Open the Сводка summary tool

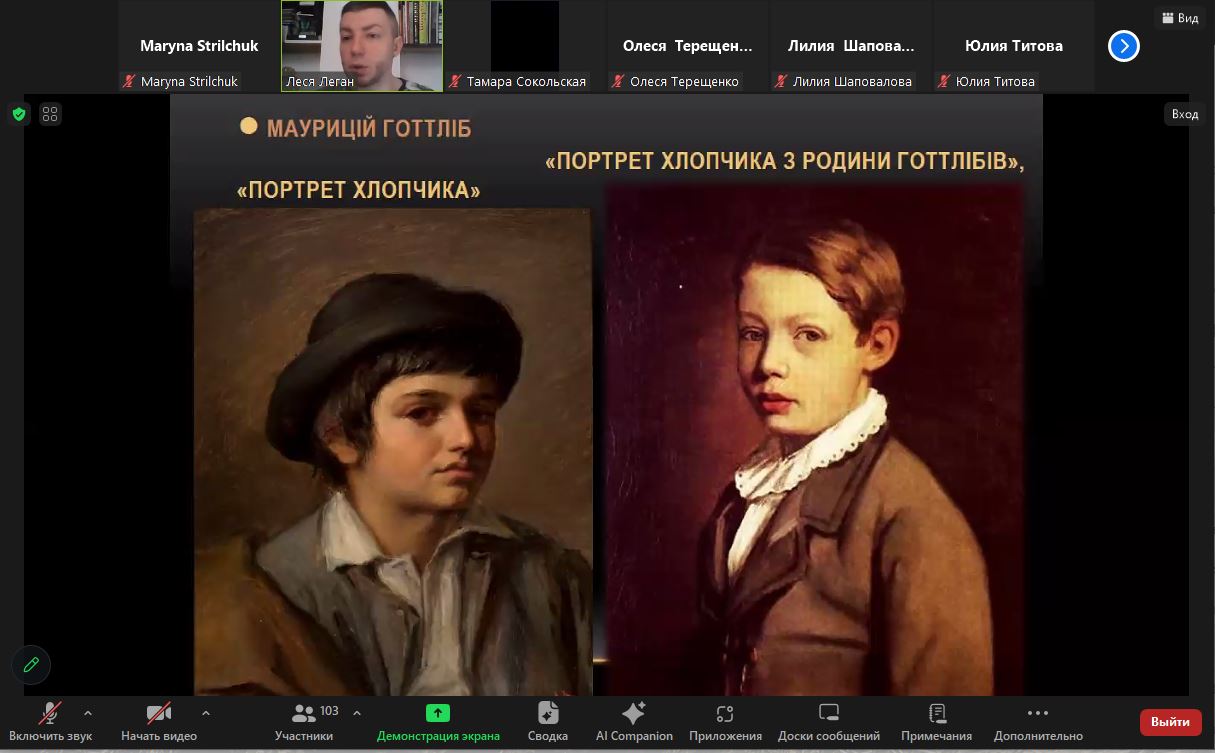(548, 722)
